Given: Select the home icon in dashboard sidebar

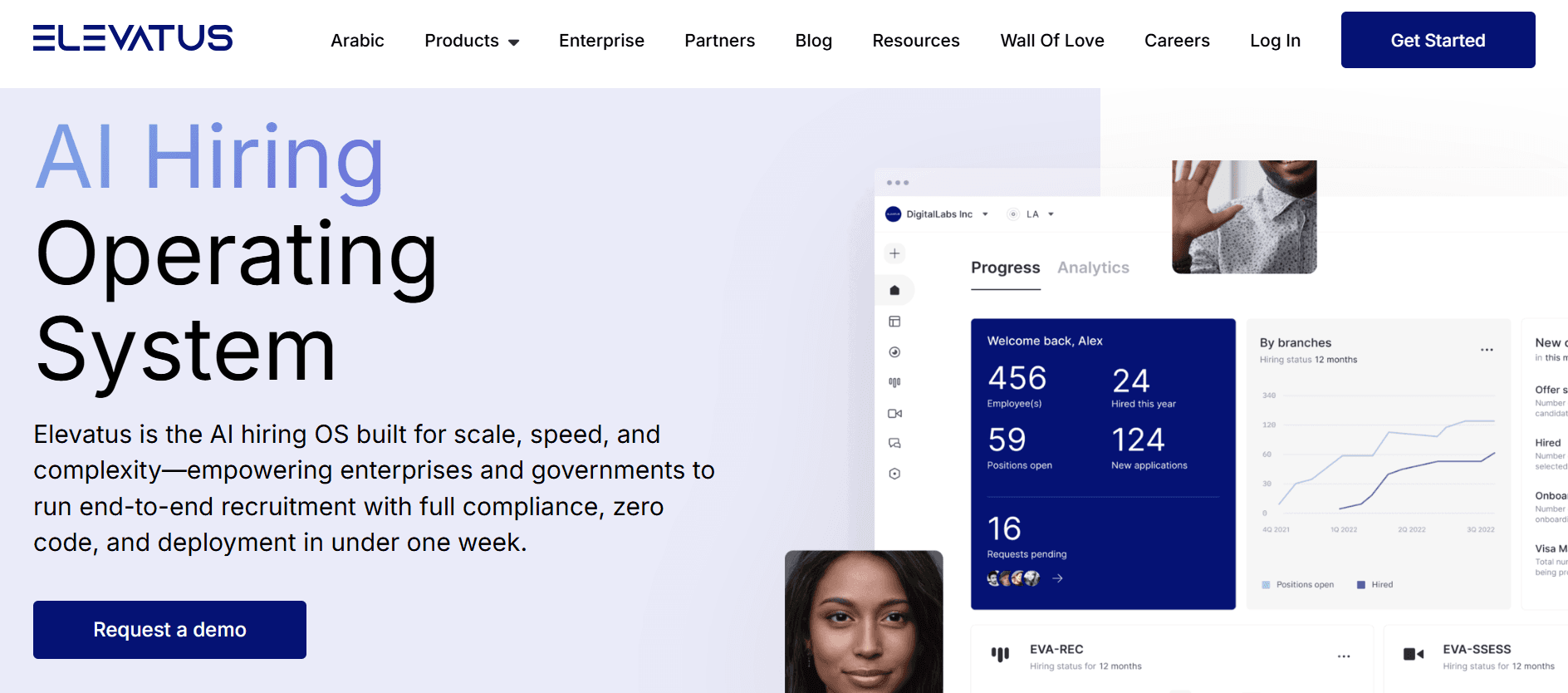Looking at the screenshot, I should click(x=894, y=290).
